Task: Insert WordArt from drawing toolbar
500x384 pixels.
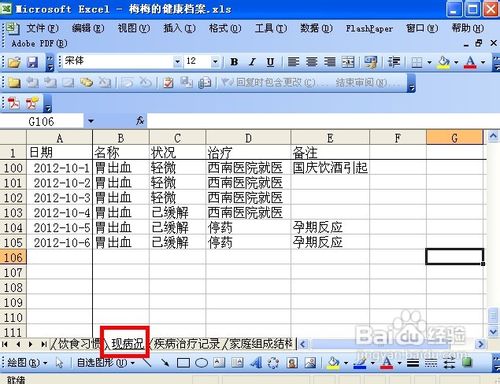Action: click(x=255, y=363)
